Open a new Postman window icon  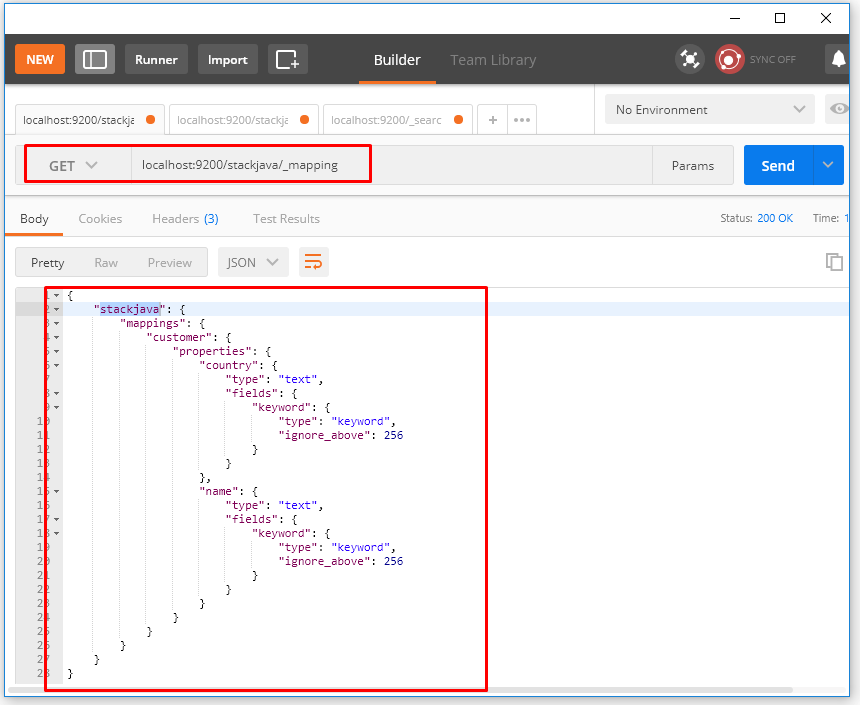coord(288,59)
